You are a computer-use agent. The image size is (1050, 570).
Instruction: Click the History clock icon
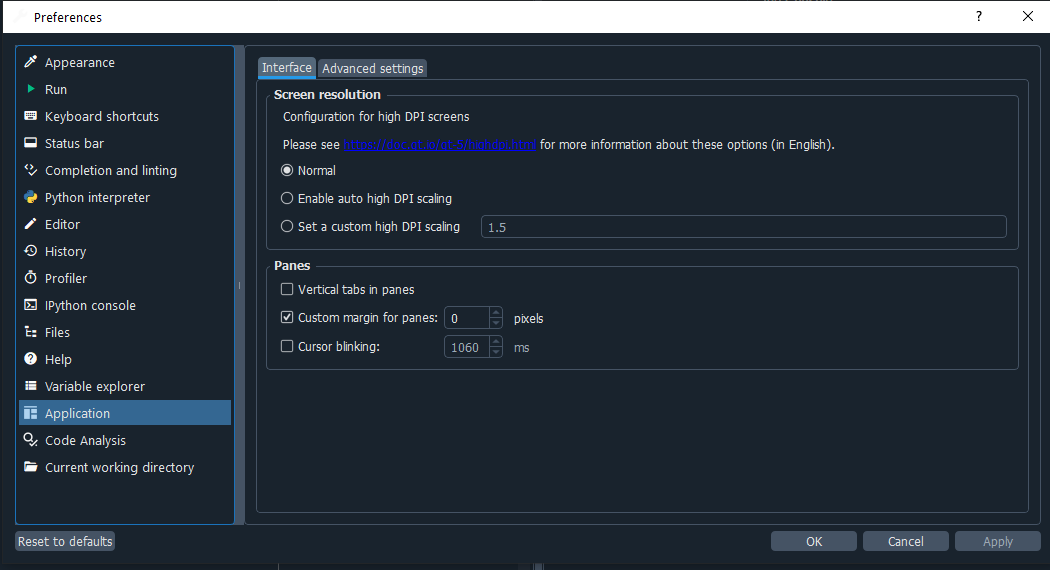click(x=30, y=251)
